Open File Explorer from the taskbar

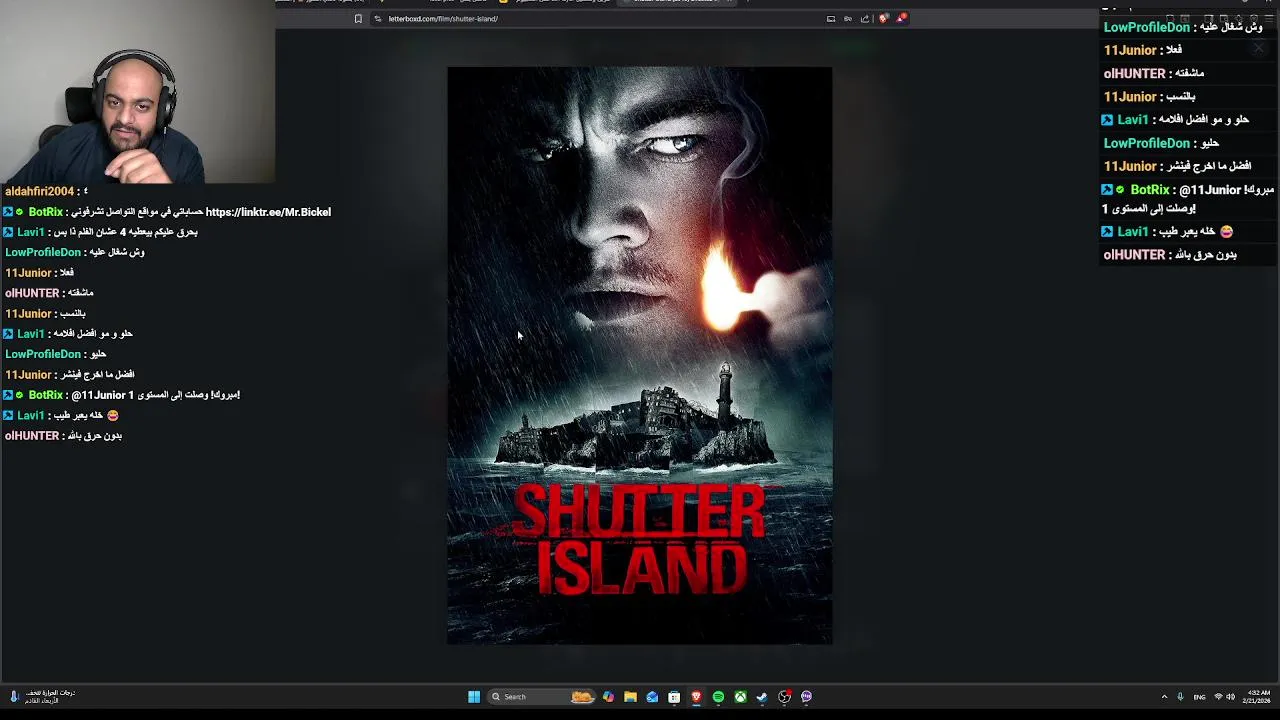point(630,697)
